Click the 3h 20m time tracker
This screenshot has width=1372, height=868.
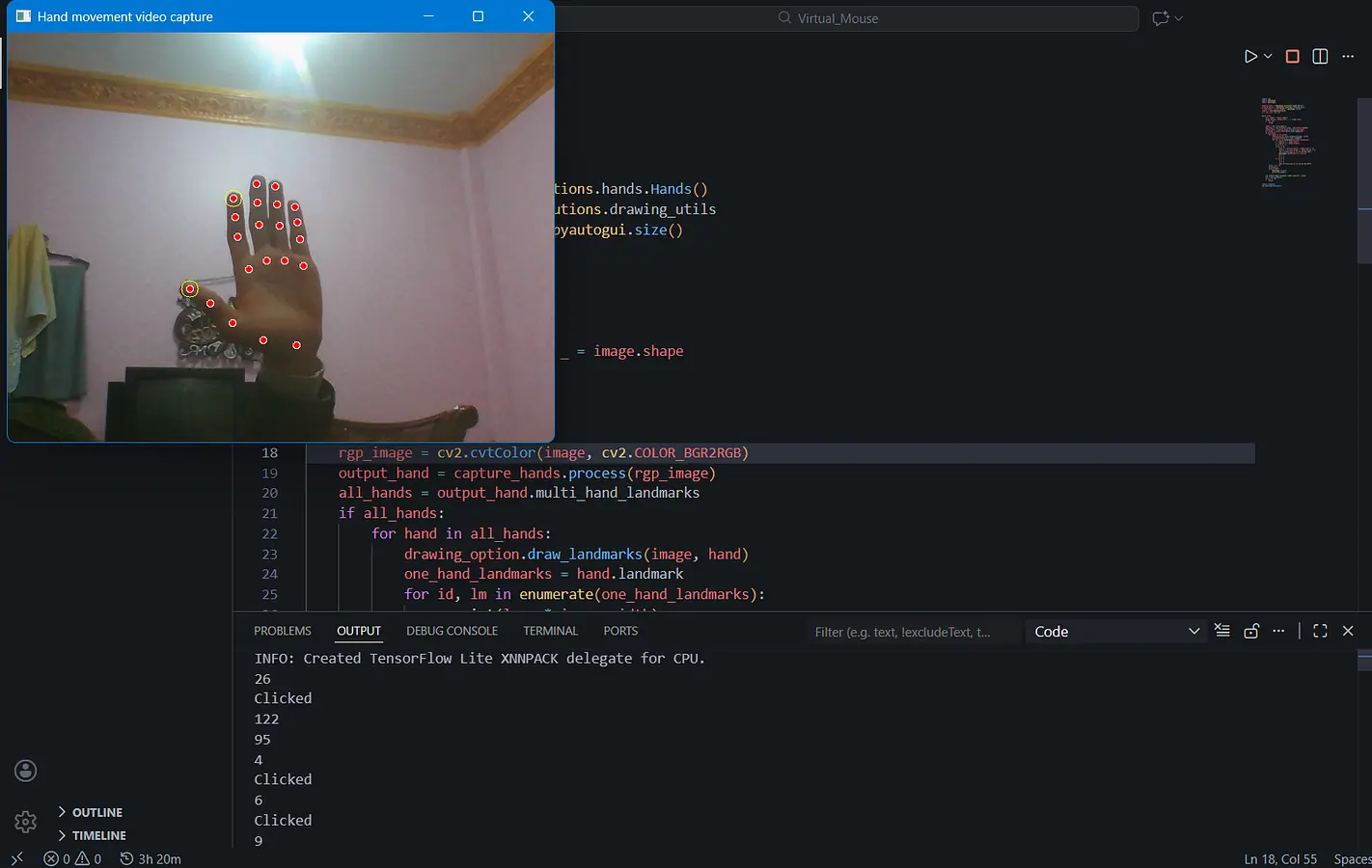[151, 858]
